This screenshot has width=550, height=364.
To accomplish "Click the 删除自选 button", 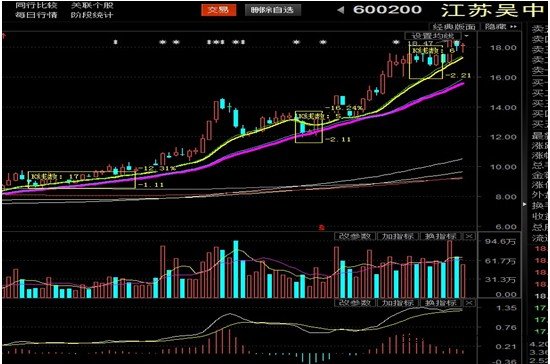I will (x=273, y=10).
